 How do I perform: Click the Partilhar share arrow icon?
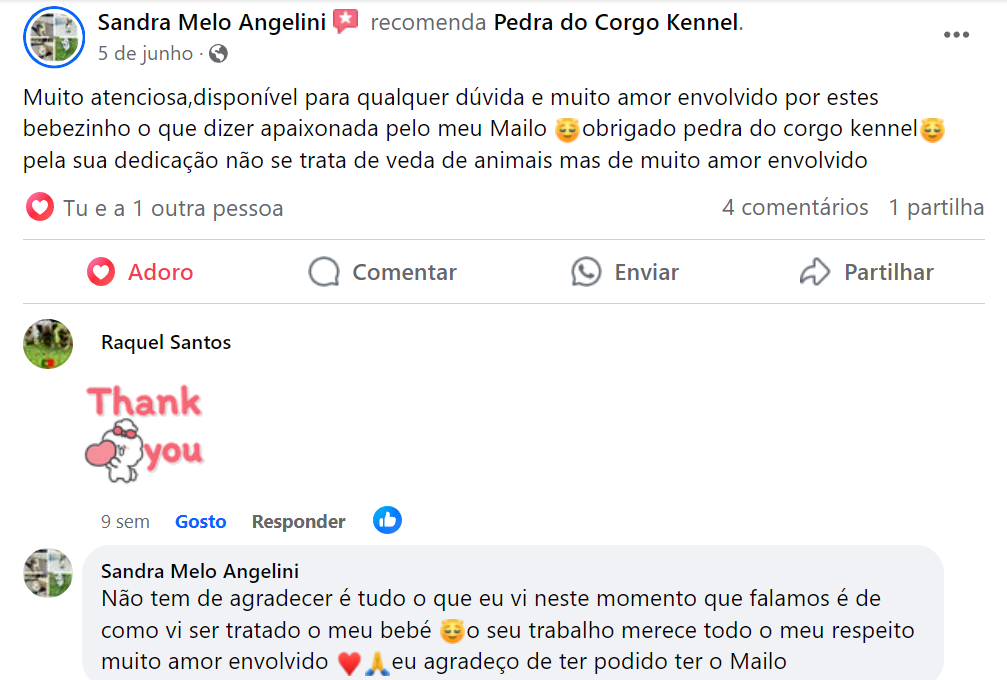coord(815,272)
